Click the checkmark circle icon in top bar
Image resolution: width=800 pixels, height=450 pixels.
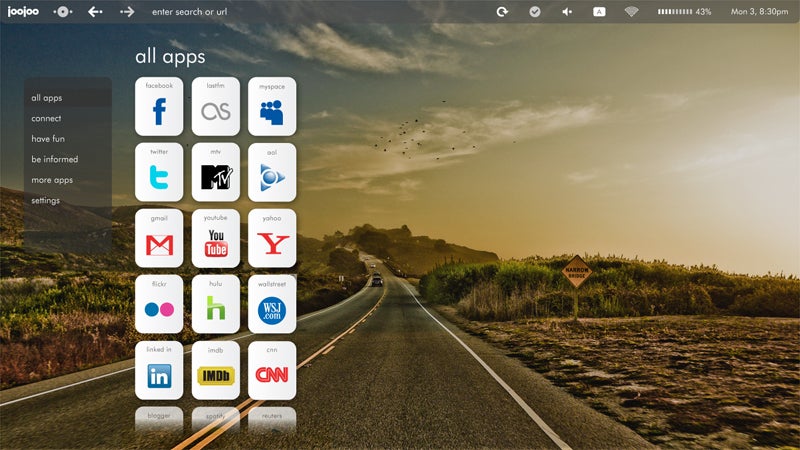click(x=535, y=11)
